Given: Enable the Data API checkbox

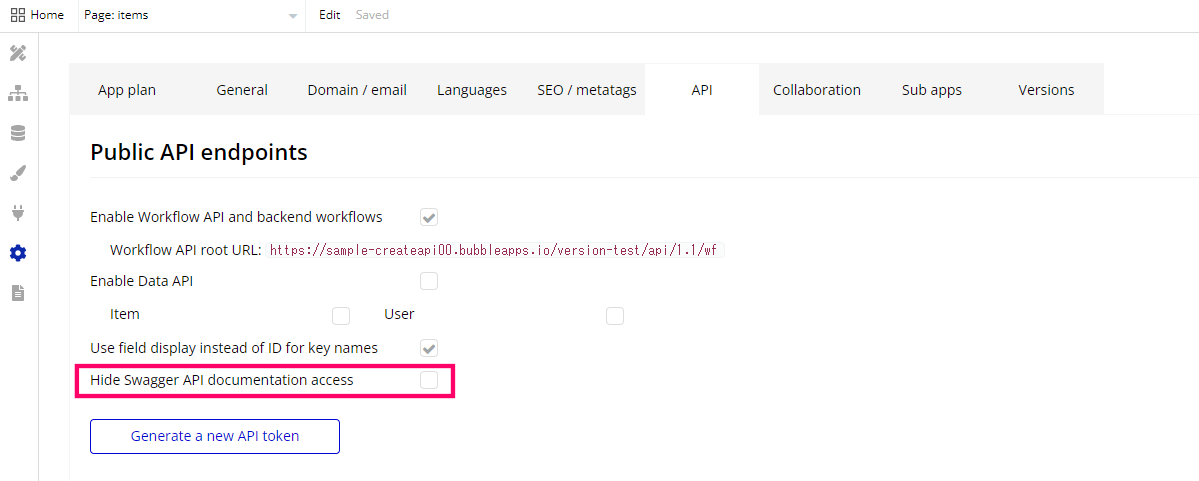Looking at the screenshot, I should [429, 281].
